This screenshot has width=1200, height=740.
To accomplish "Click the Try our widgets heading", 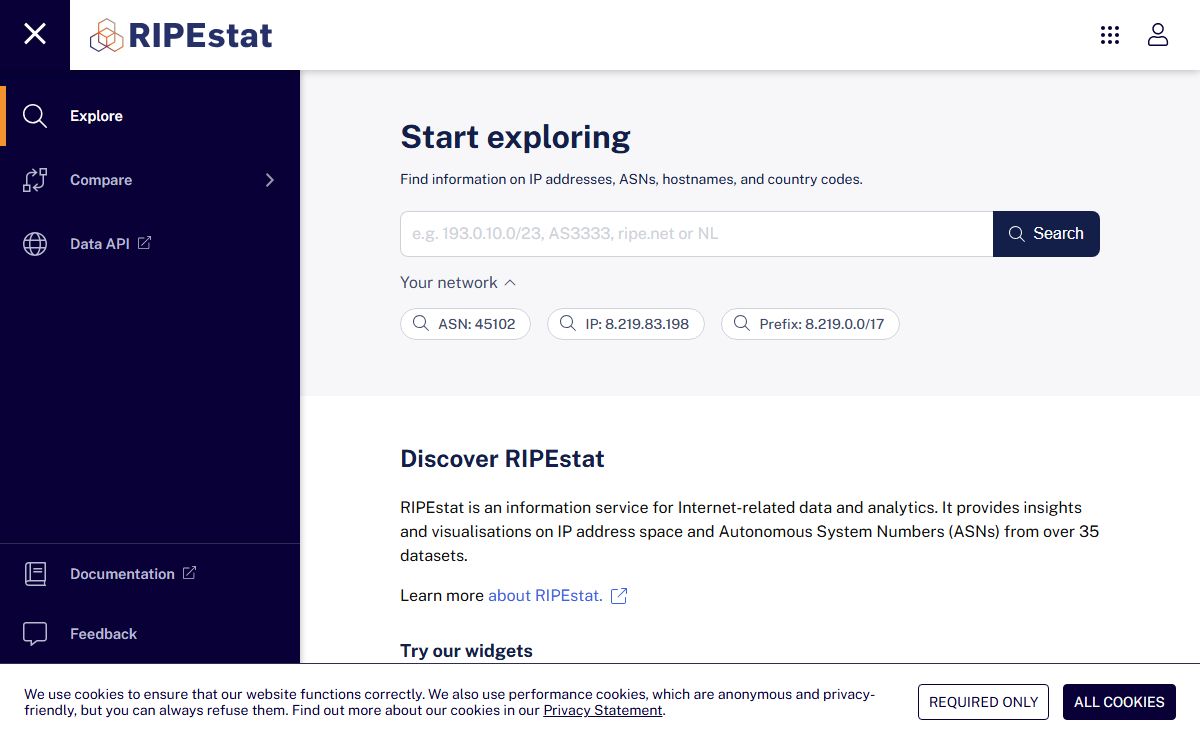I will click(466, 651).
